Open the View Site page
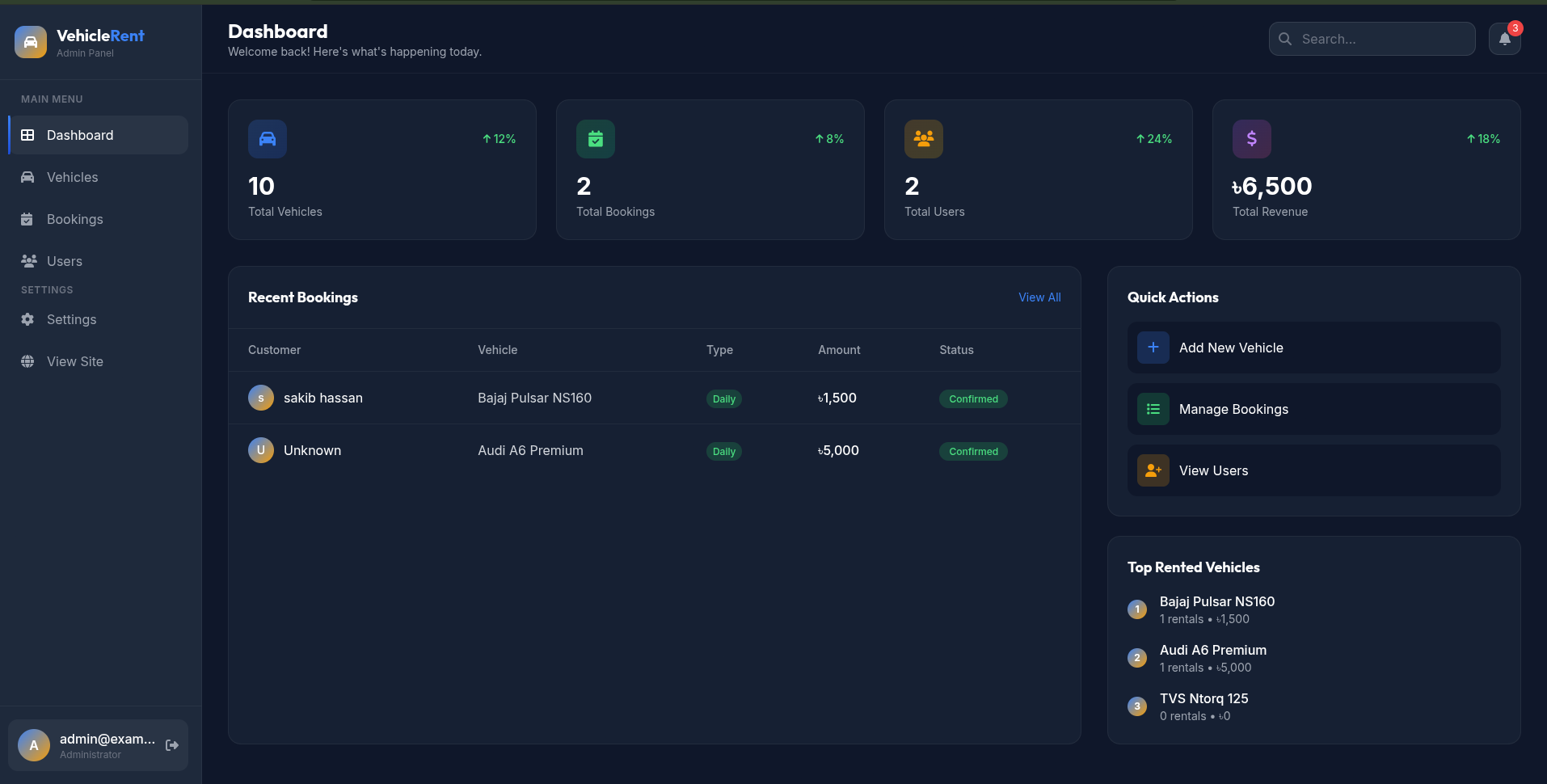 click(x=74, y=361)
